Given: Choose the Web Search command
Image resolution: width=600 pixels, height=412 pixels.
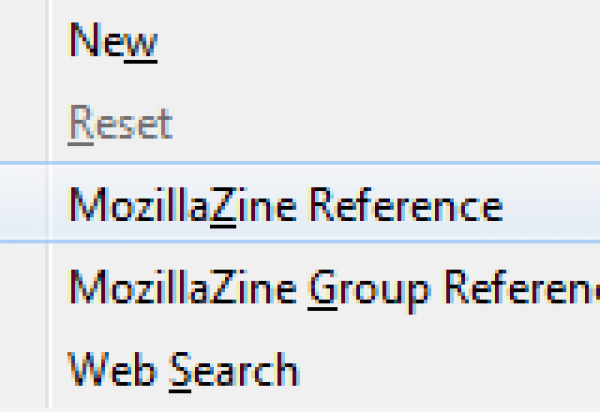Looking at the screenshot, I should [x=182, y=369].
